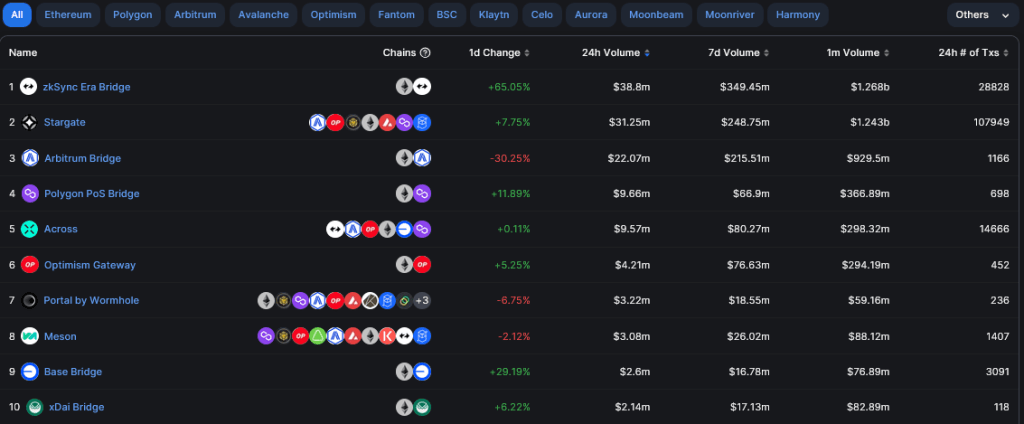Sort table by 24h Volume column
Image resolution: width=1024 pixels, height=424 pixels.
tap(615, 52)
